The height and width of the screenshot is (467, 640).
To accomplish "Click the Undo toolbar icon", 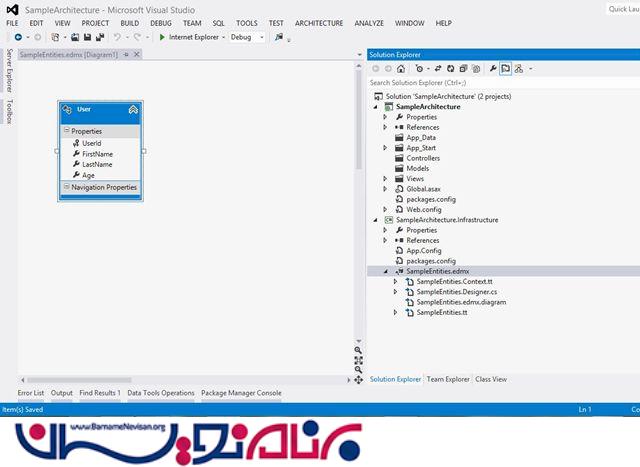I will click(118, 37).
